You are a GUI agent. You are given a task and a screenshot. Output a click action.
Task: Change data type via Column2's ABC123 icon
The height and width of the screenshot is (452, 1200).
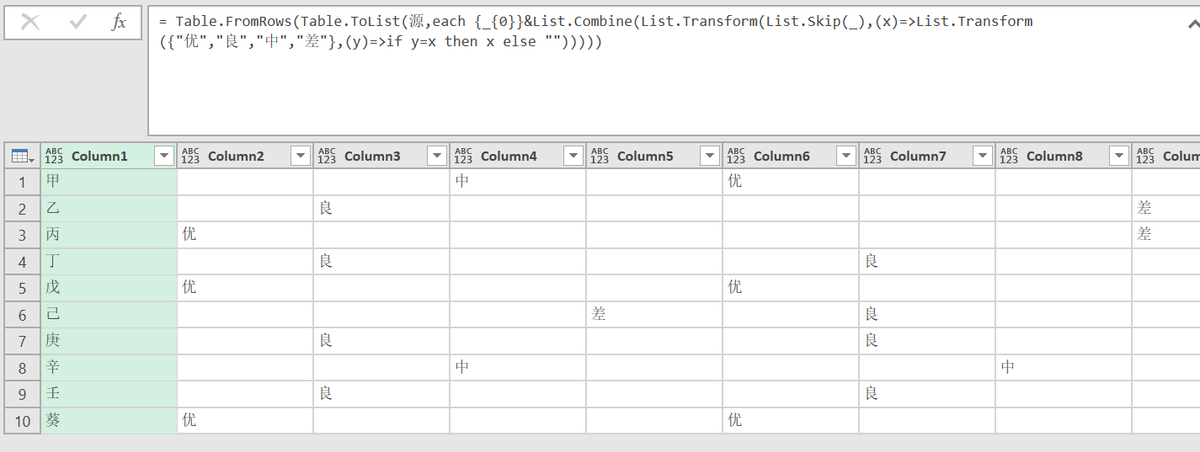pos(190,156)
